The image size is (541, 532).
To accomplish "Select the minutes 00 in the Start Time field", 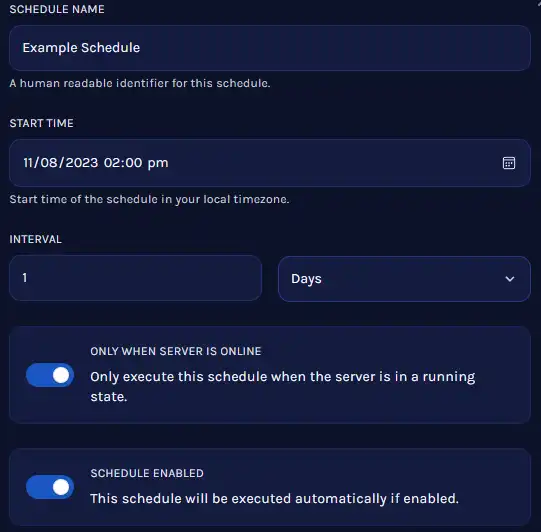I will pos(134,162).
